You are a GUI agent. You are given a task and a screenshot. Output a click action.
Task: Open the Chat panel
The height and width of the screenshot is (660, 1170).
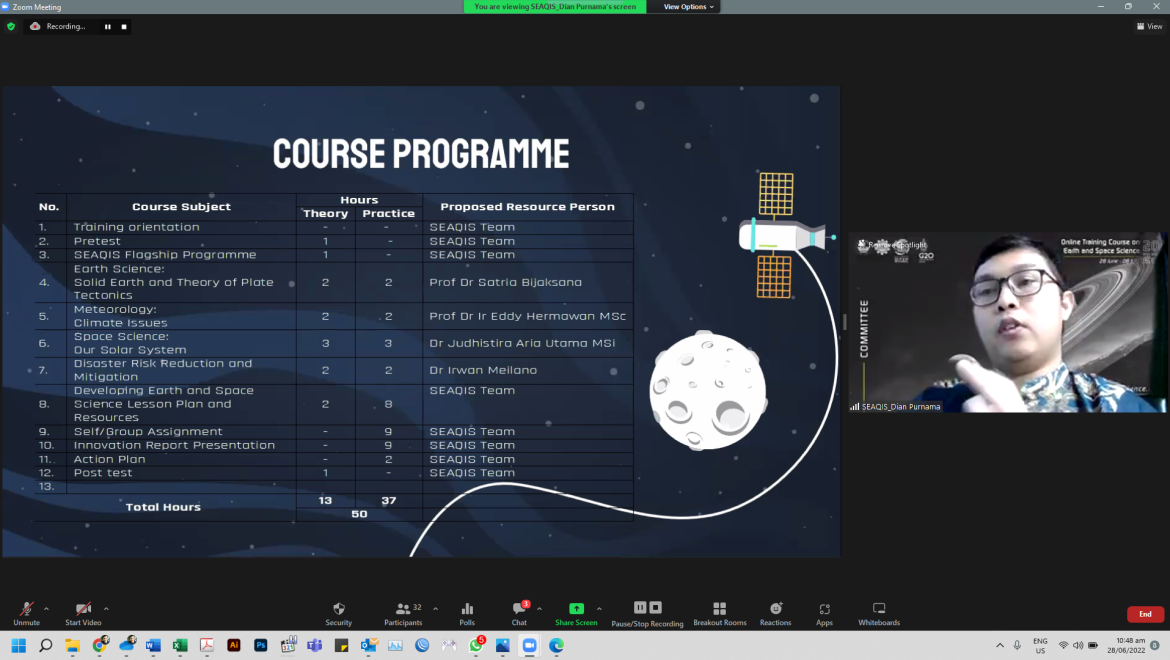pyautogui.click(x=519, y=612)
